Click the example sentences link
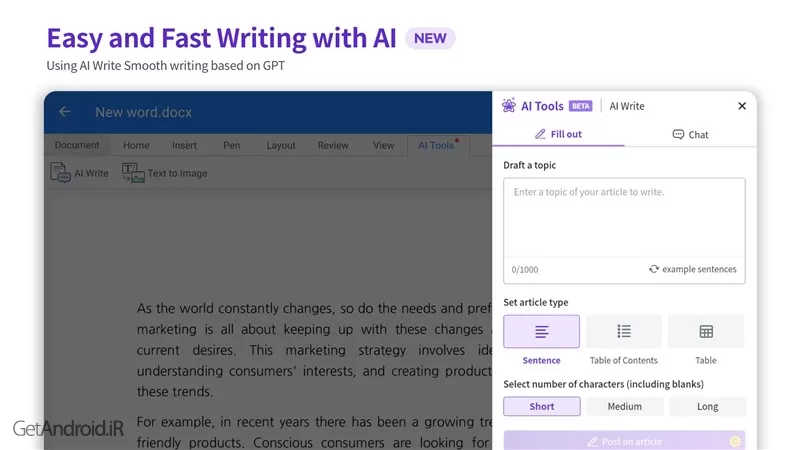This screenshot has width=800, height=450. (699, 269)
